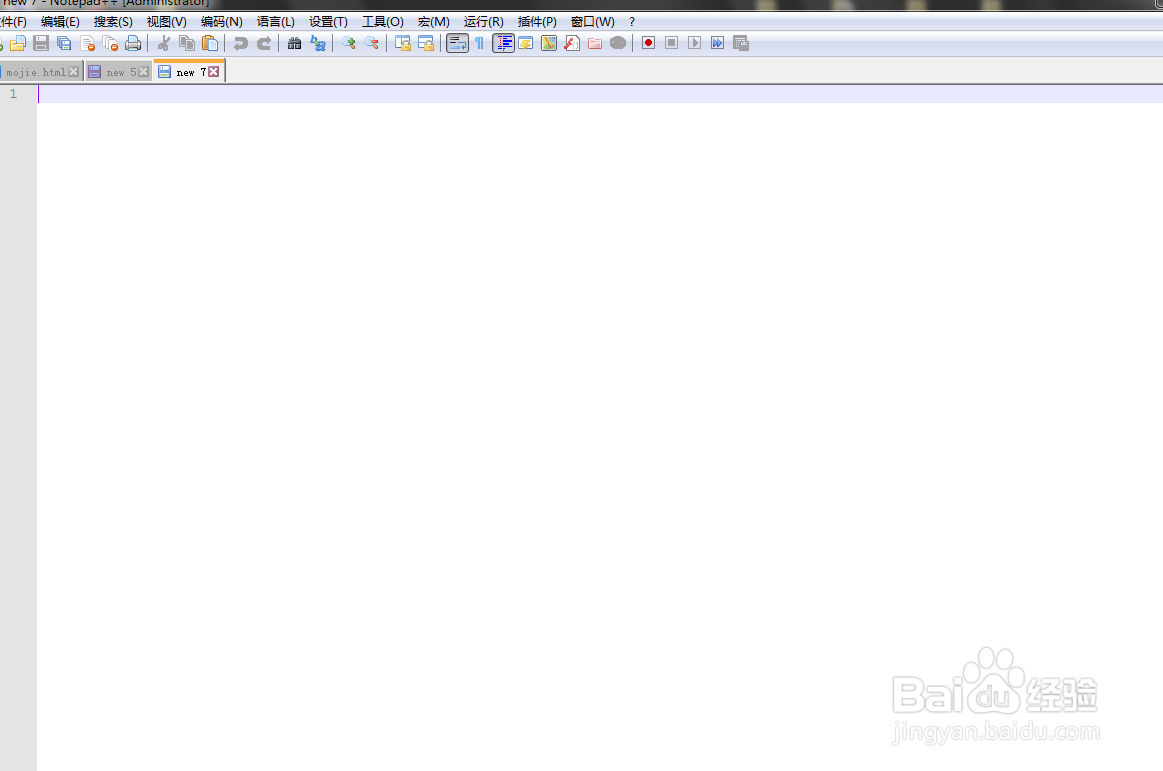Open an existing file
Viewport: 1163px width, 771px height.
click(x=18, y=43)
